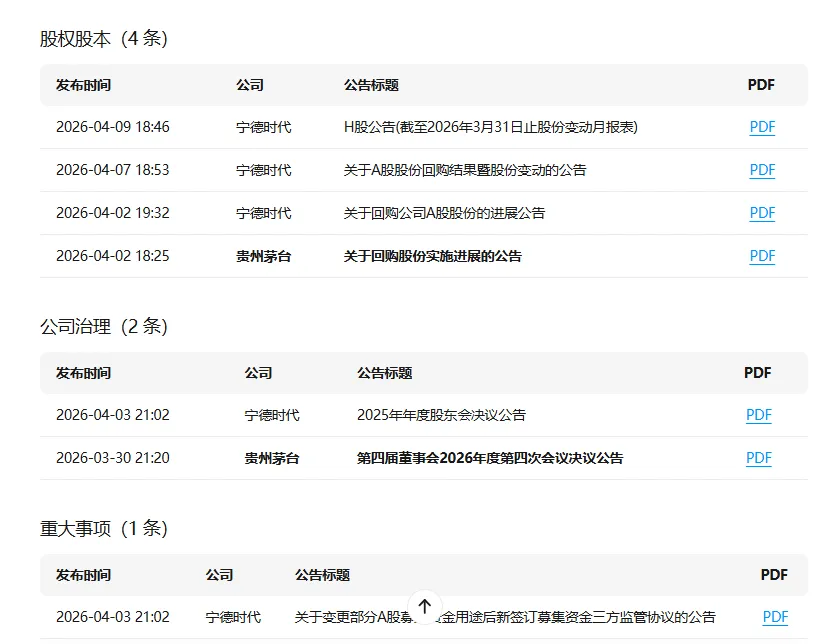831x644 pixels.
Task: Select timestamp 2026-04-03 21:02 in 重大事项 table
Action: pyautogui.click(x=113, y=617)
